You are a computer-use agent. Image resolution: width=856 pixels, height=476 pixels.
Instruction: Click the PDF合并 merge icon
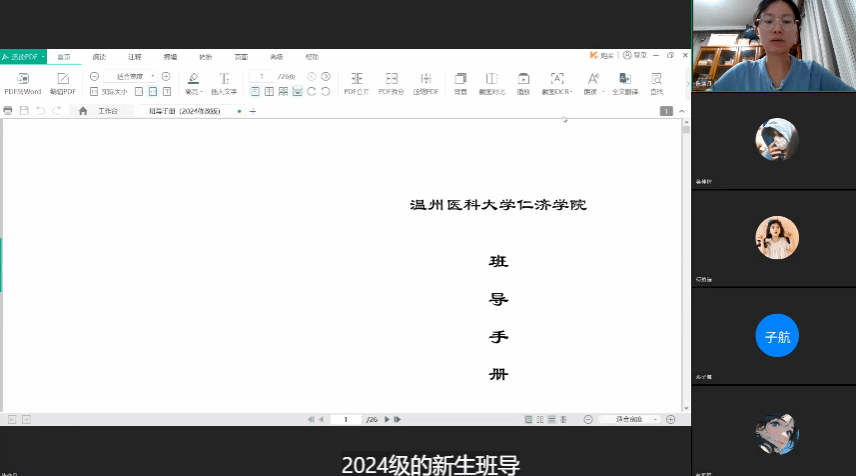pyautogui.click(x=356, y=81)
